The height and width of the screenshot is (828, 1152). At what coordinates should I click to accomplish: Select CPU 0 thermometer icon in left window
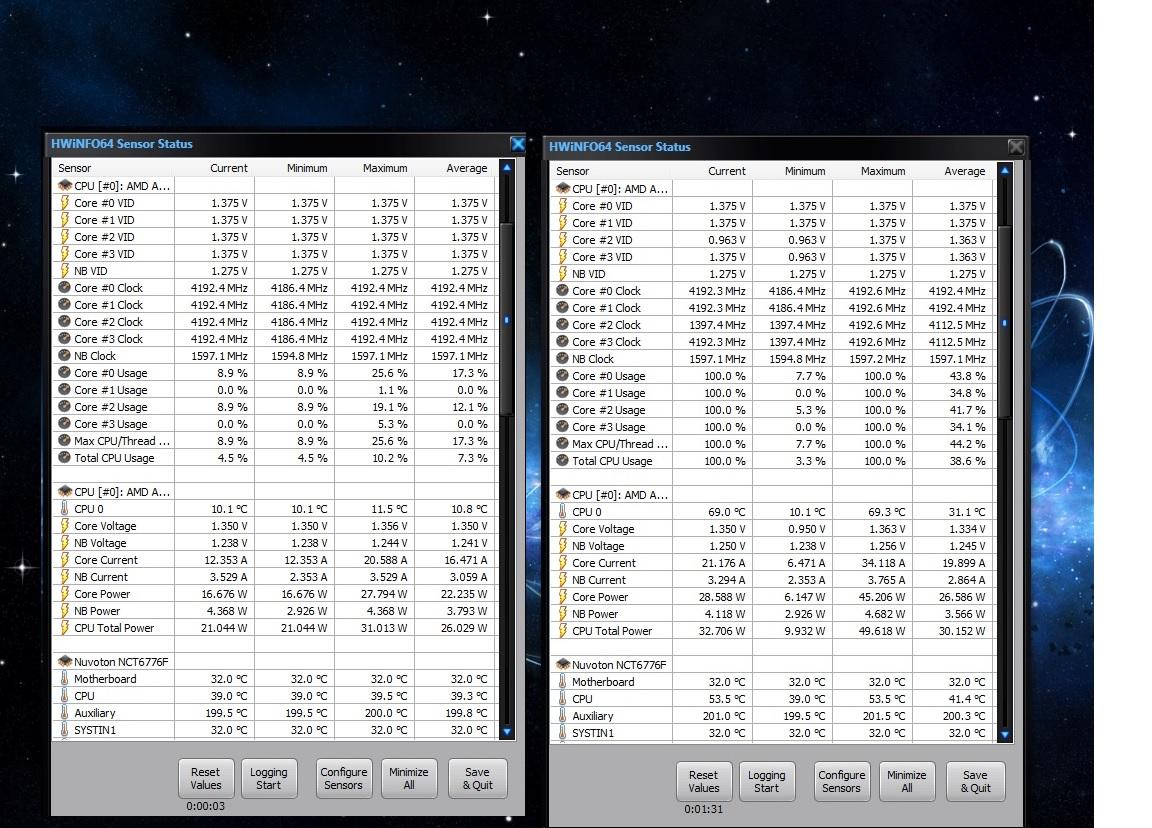click(x=65, y=508)
